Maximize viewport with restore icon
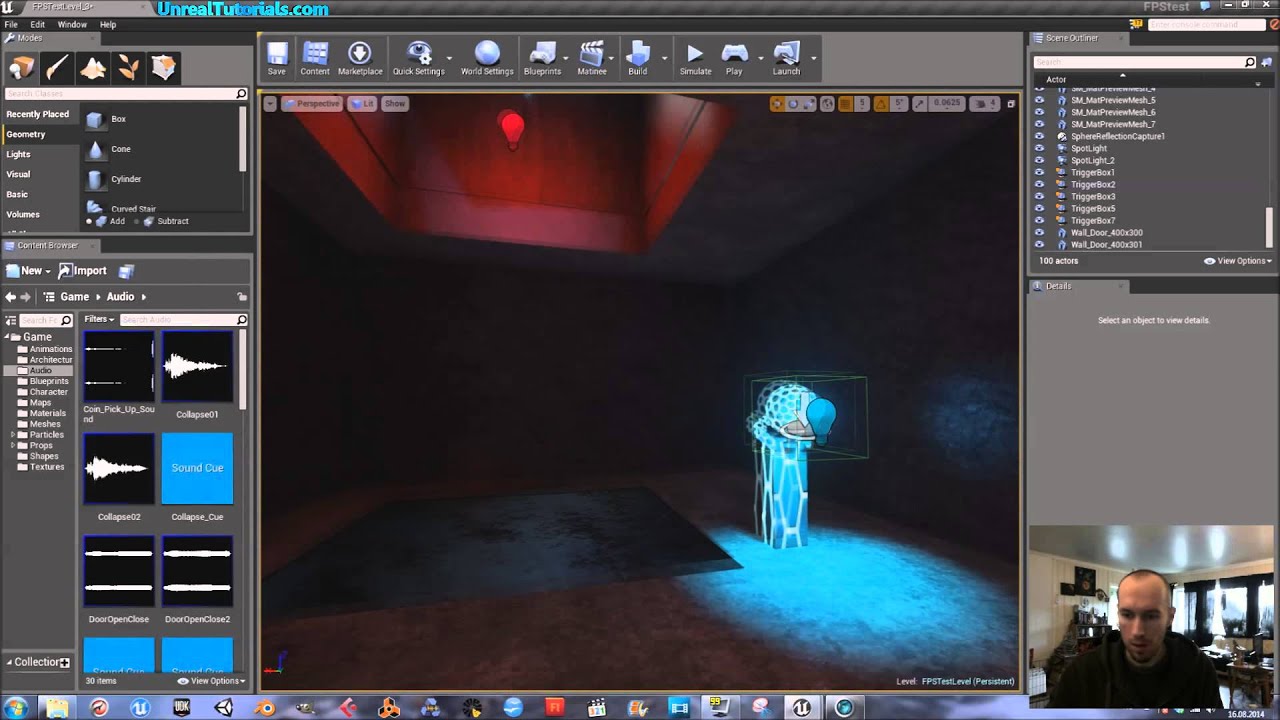 [x=1011, y=104]
